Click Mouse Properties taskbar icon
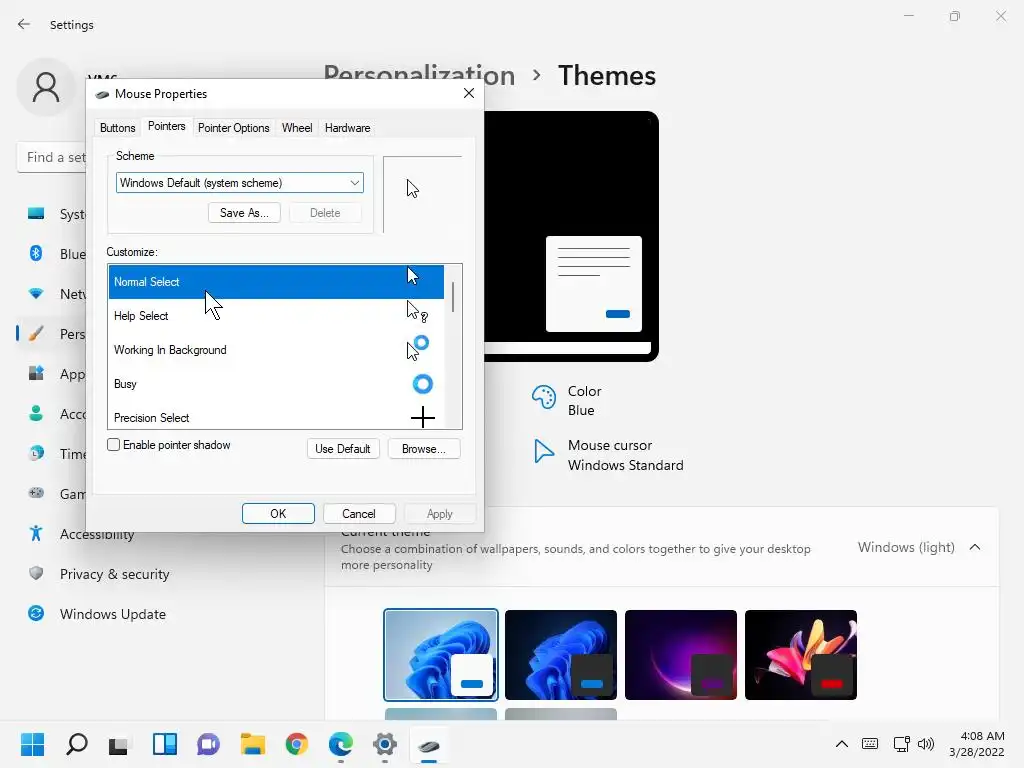1024x768 pixels. [x=428, y=745]
